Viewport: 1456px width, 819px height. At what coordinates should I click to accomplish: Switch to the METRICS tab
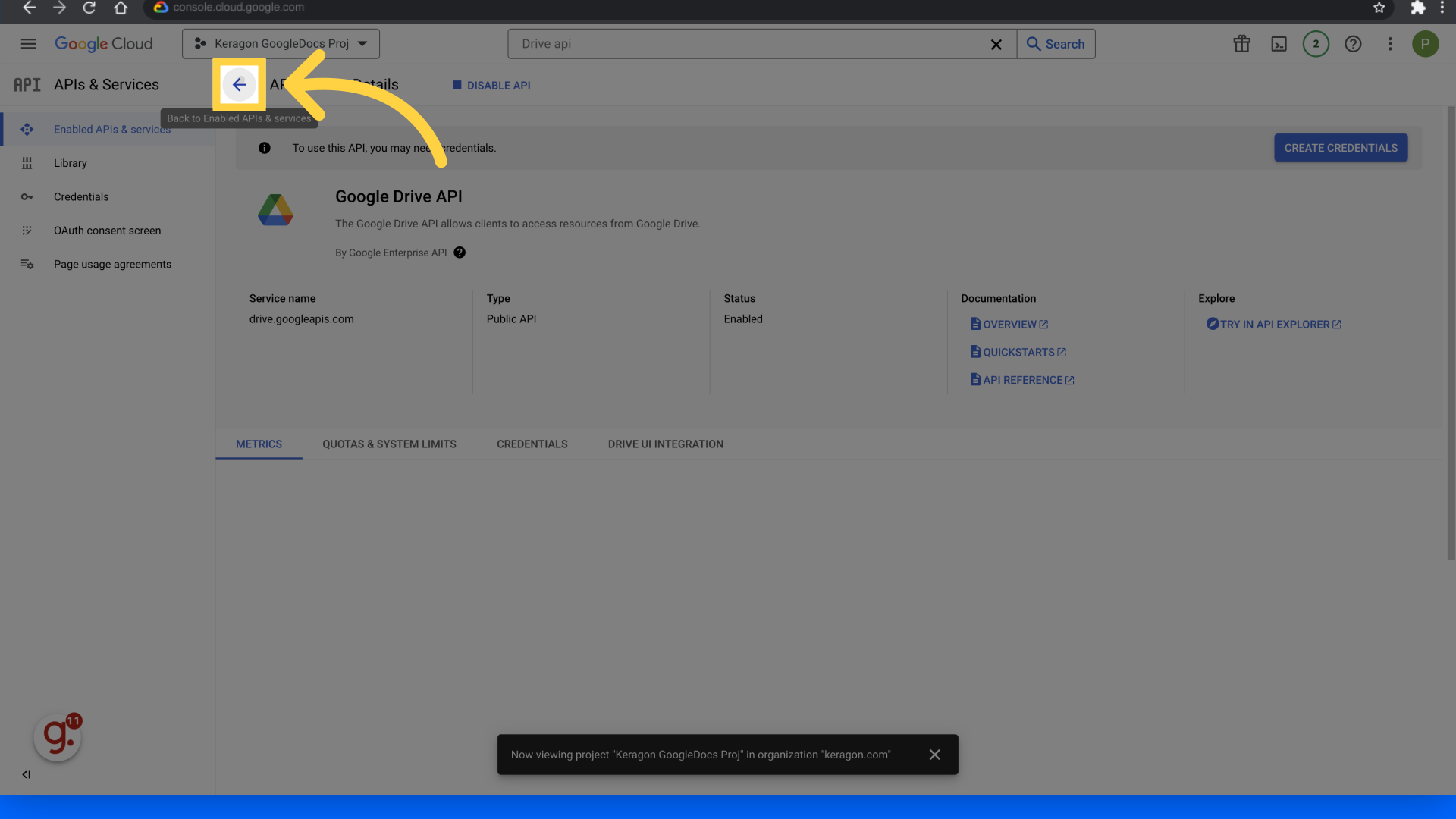point(259,444)
